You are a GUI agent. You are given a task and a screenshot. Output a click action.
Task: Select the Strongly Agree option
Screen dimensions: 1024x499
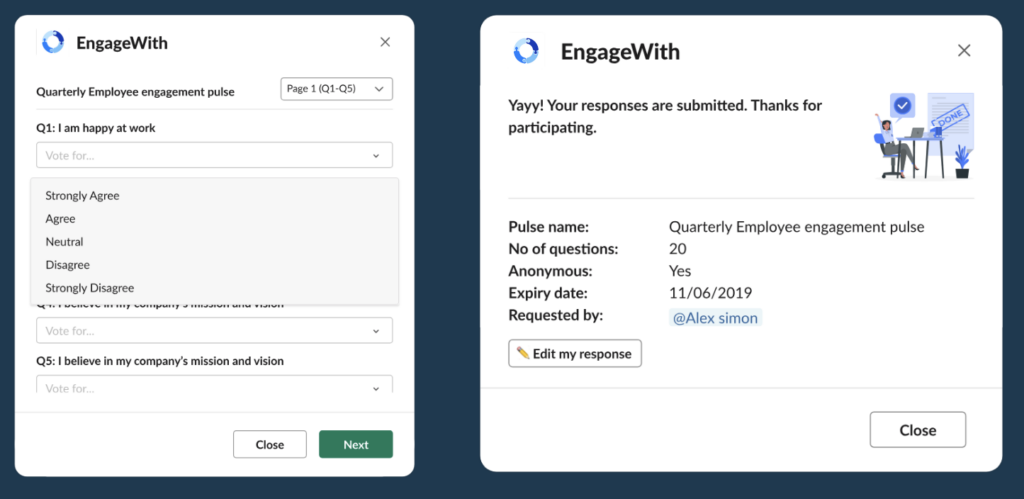[x=82, y=196]
